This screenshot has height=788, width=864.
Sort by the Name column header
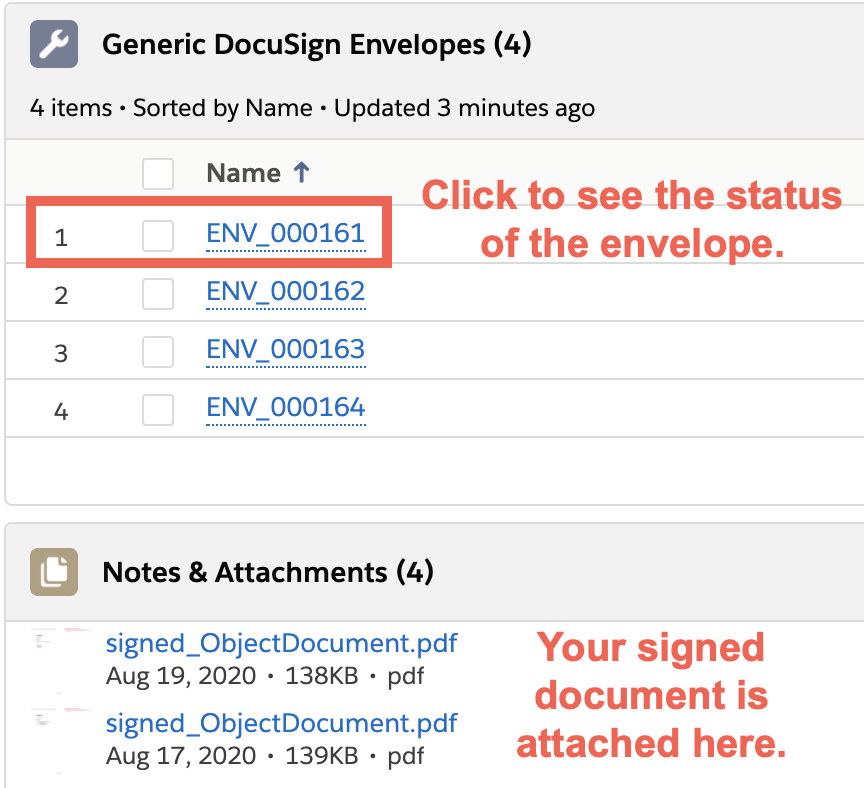point(244,173)
